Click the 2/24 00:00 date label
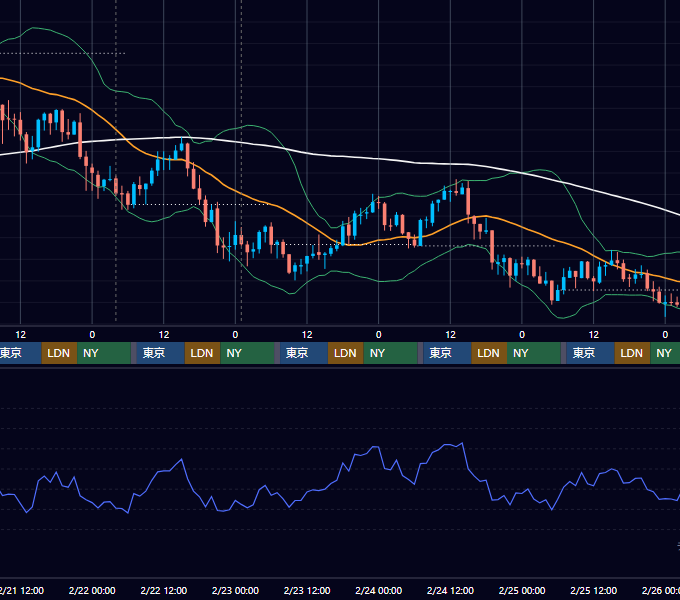 tap(379, 590)
